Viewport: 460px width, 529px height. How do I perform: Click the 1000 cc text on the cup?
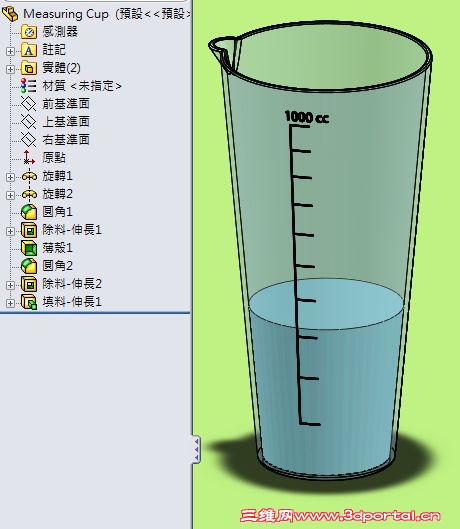pos(306,117)
